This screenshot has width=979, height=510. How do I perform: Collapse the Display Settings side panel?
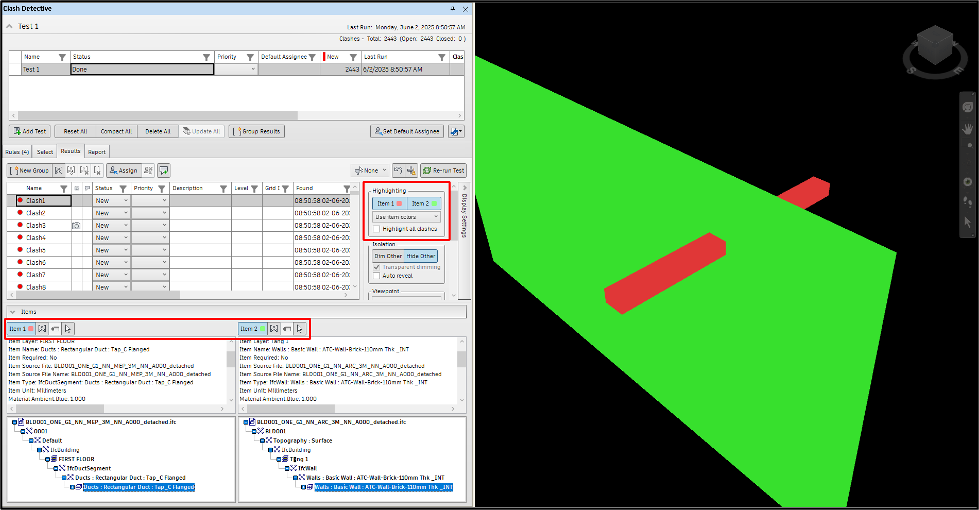click(464, 187)
